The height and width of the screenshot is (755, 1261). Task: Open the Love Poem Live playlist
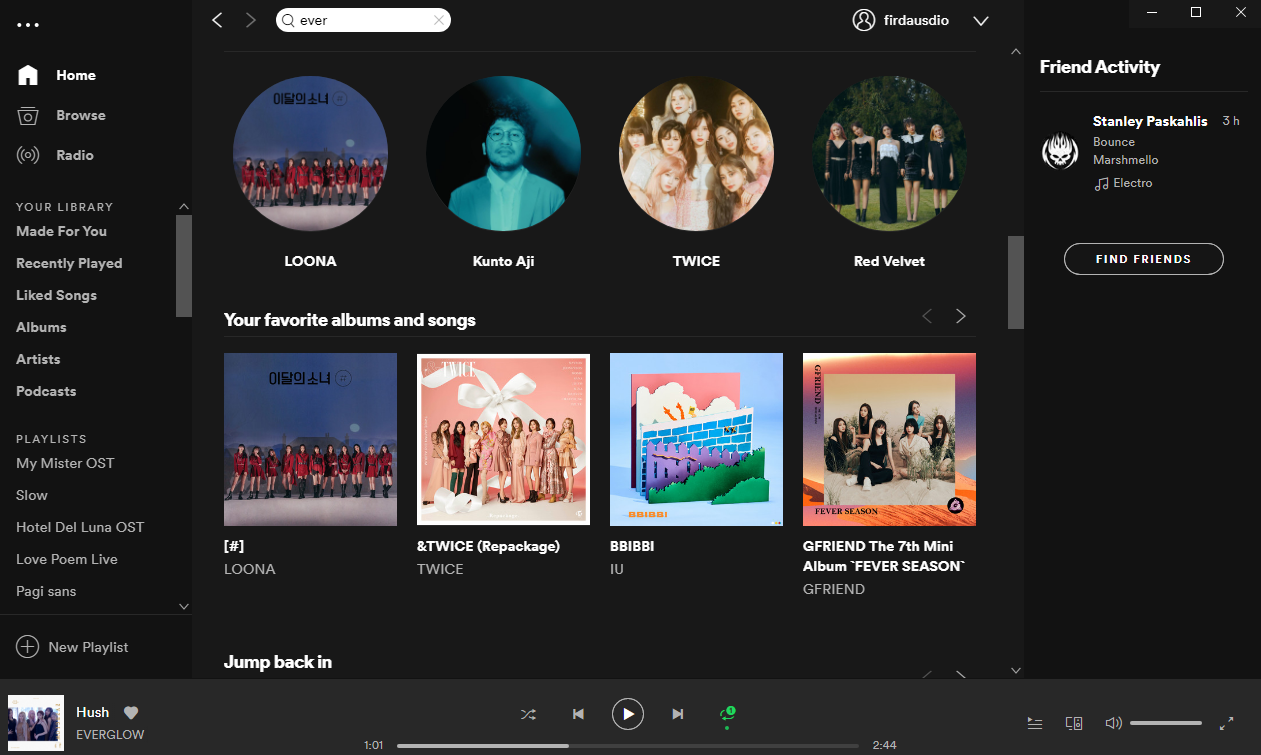[67, 559]
